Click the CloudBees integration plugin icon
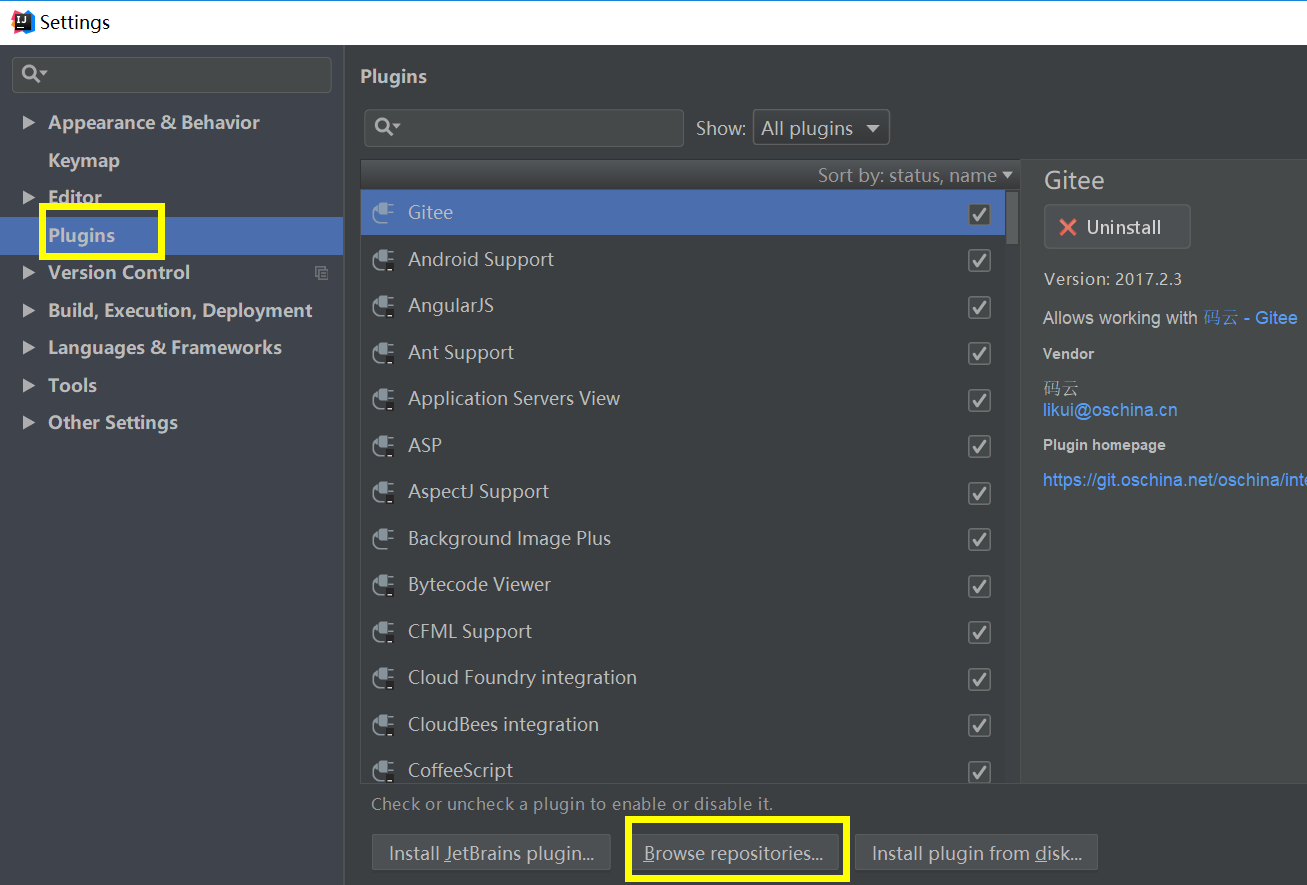The height and width of the screenshot is (885, 1307). 383,725
